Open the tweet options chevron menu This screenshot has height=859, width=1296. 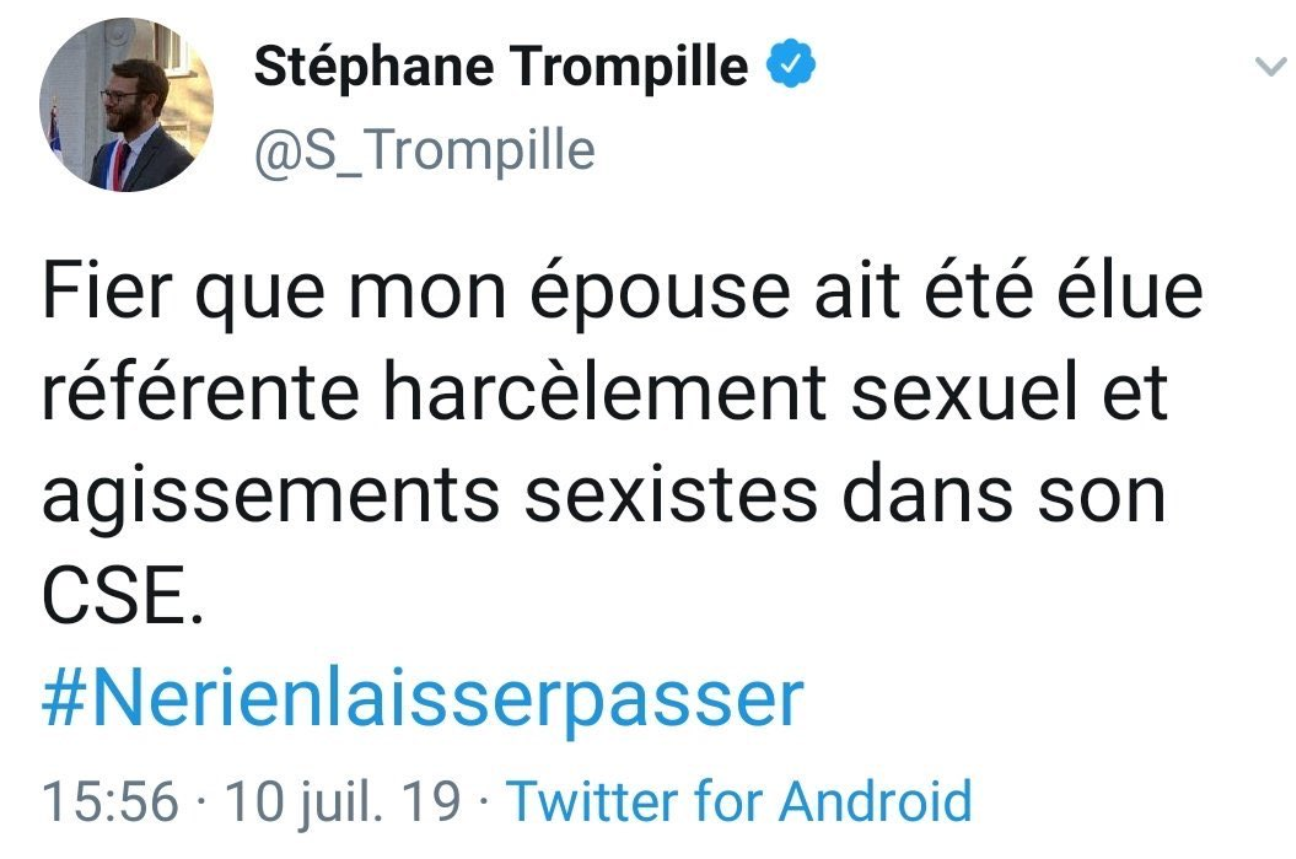pos(1269,68)
